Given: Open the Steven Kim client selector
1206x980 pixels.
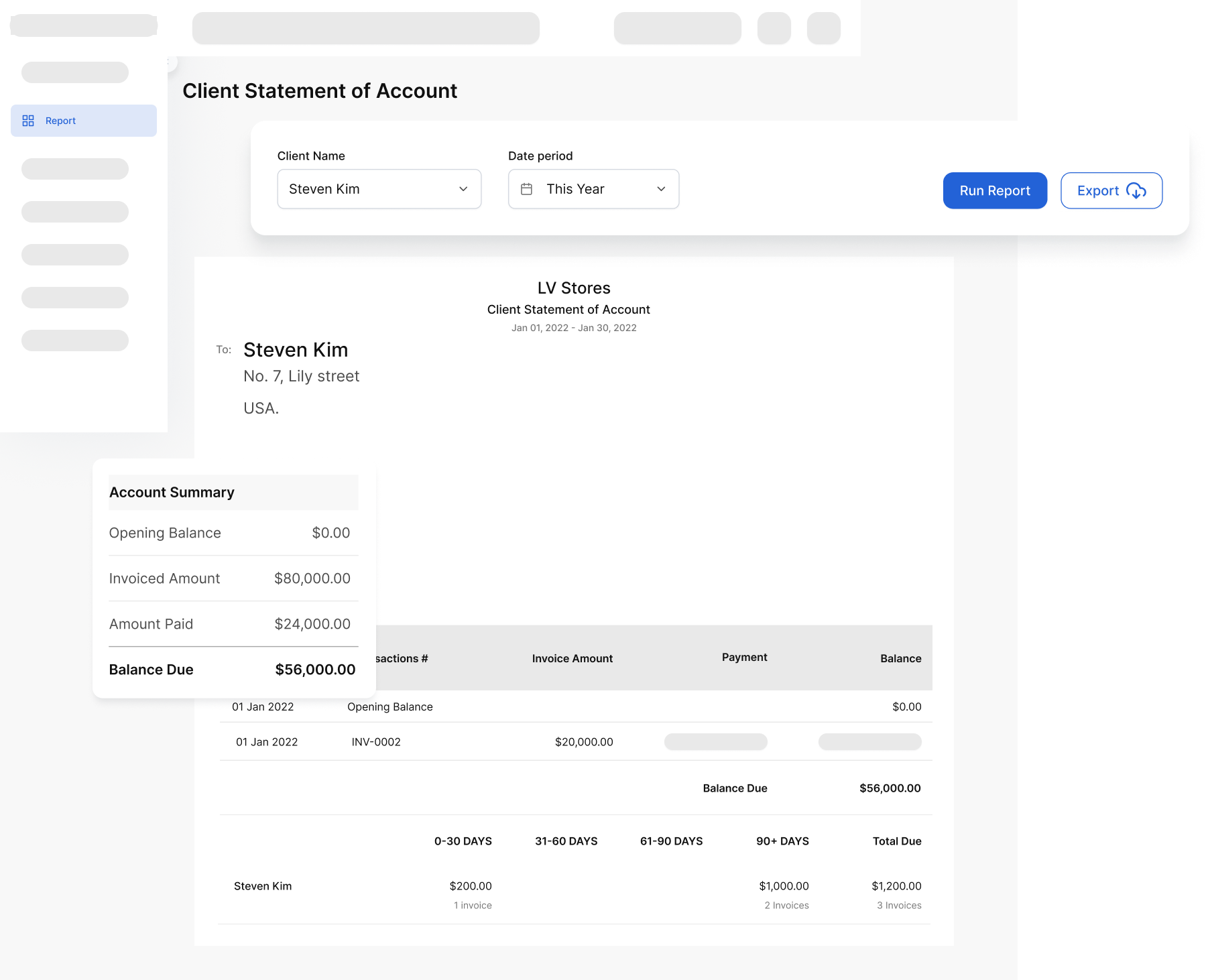Looking at the screenshot, I should point(379,189).
